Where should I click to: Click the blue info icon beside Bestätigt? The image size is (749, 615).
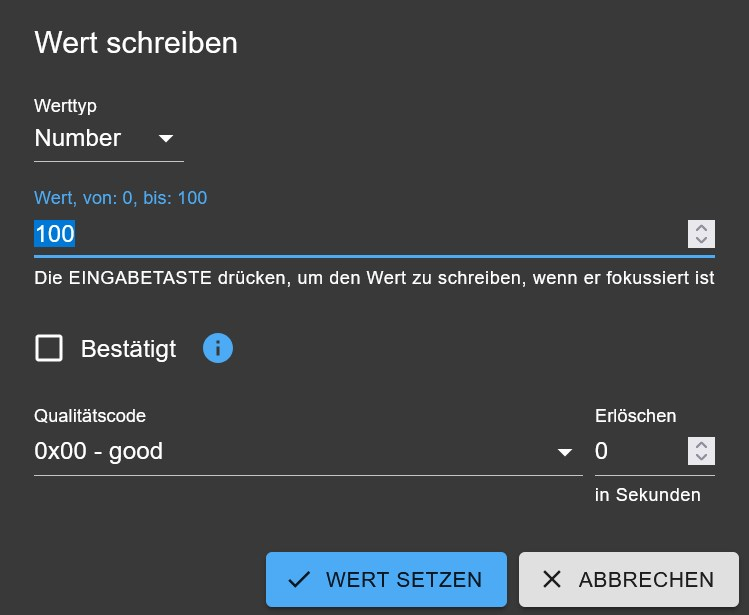[218, 348]
